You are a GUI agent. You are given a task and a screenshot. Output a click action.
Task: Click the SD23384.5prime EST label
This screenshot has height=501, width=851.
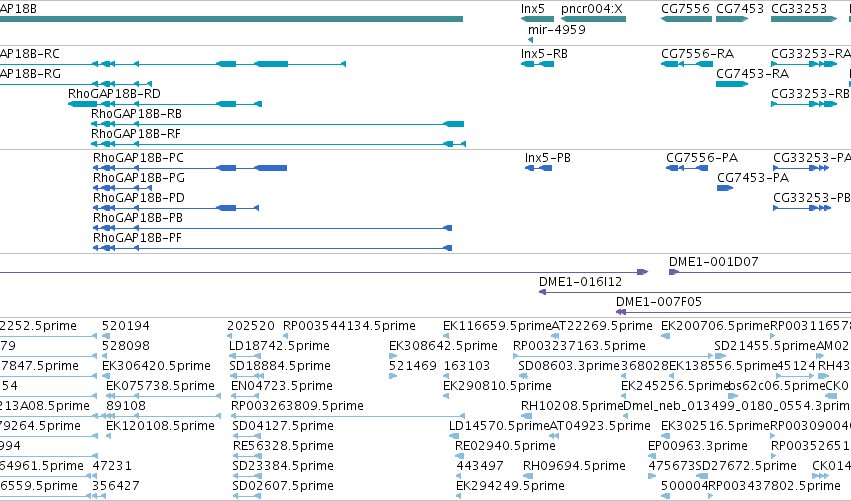[x=283, y=466]
